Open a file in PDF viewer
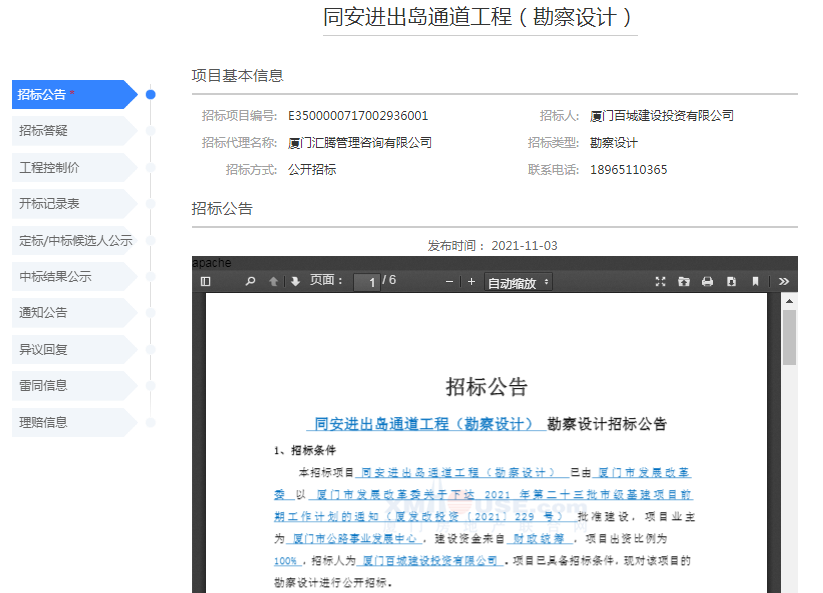823x593 pixels. (x=684, y=282)
